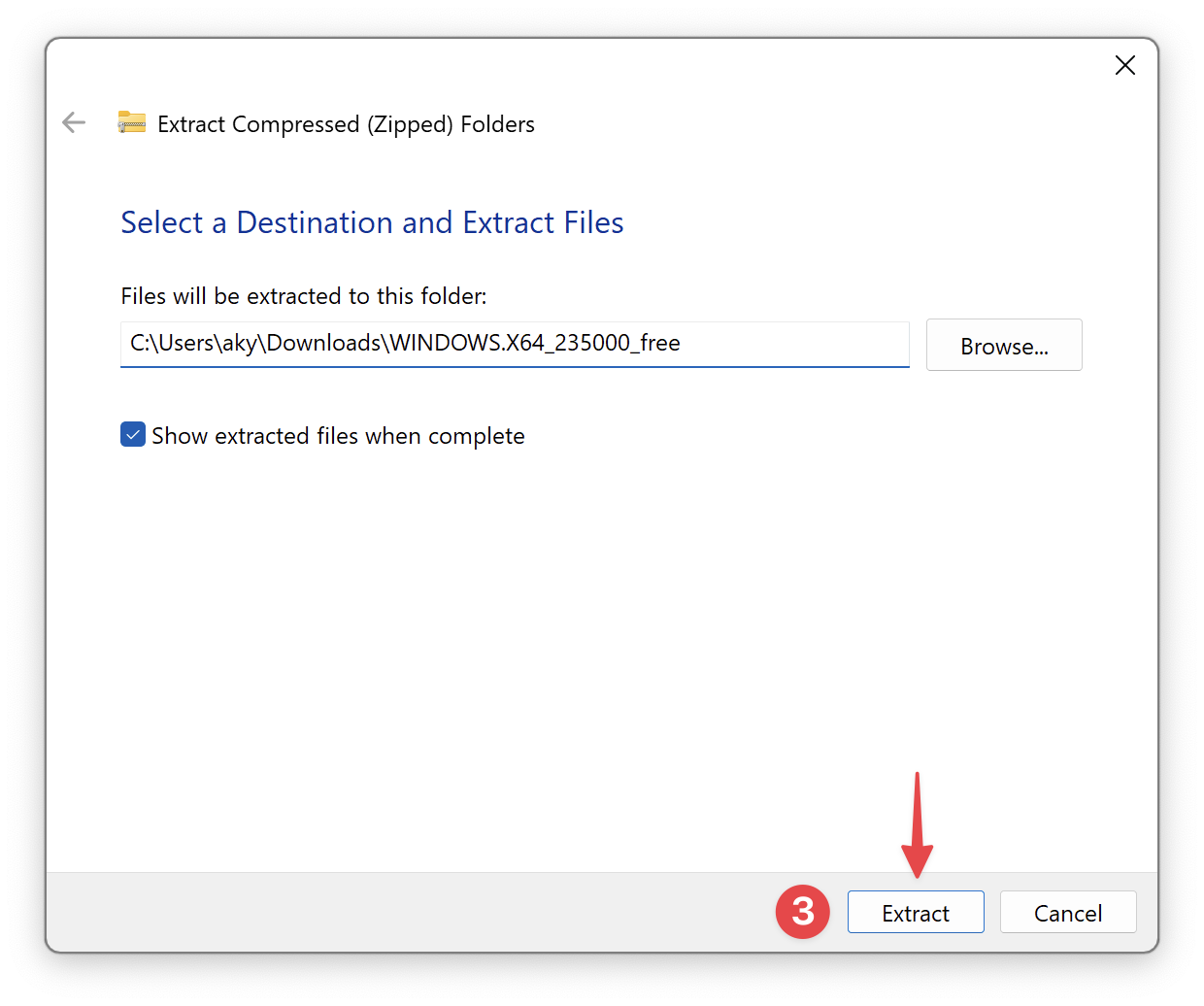
Task: Click the 'Show extracted files when complete' label
Action: tap(338, 436)
